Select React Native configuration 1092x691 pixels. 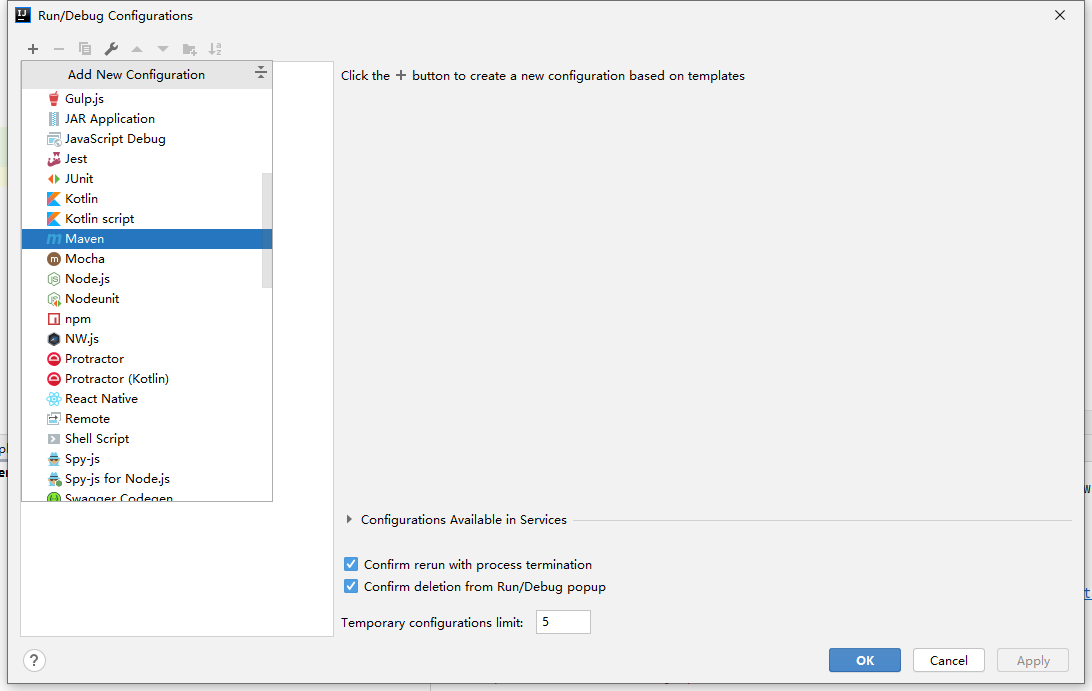click(x=147, y=398)
